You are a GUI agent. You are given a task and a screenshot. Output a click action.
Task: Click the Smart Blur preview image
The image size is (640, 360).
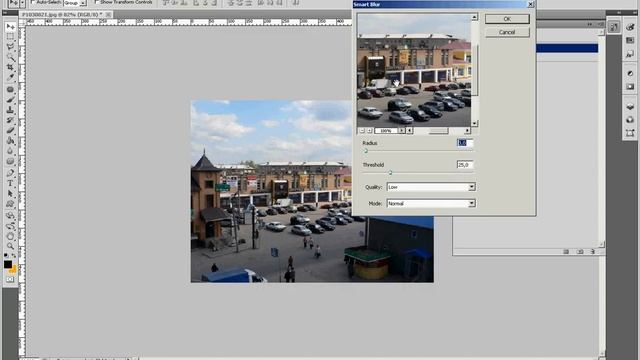click(414, 71)
